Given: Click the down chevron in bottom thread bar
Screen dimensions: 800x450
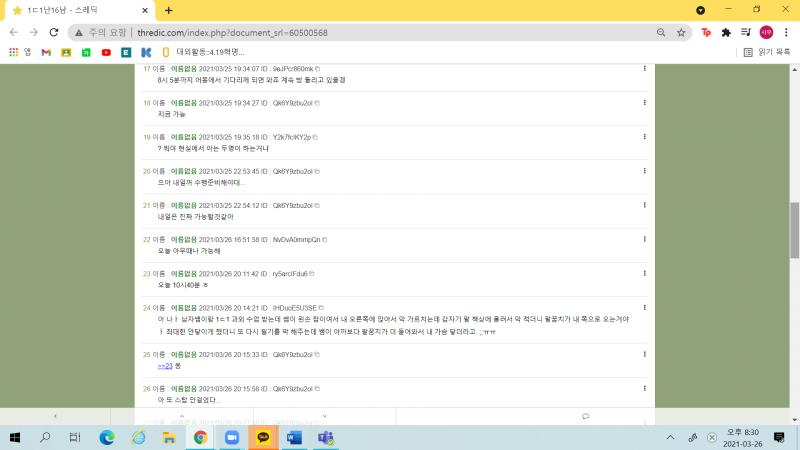Looking at the screenshot, I should tap(324, 416).
